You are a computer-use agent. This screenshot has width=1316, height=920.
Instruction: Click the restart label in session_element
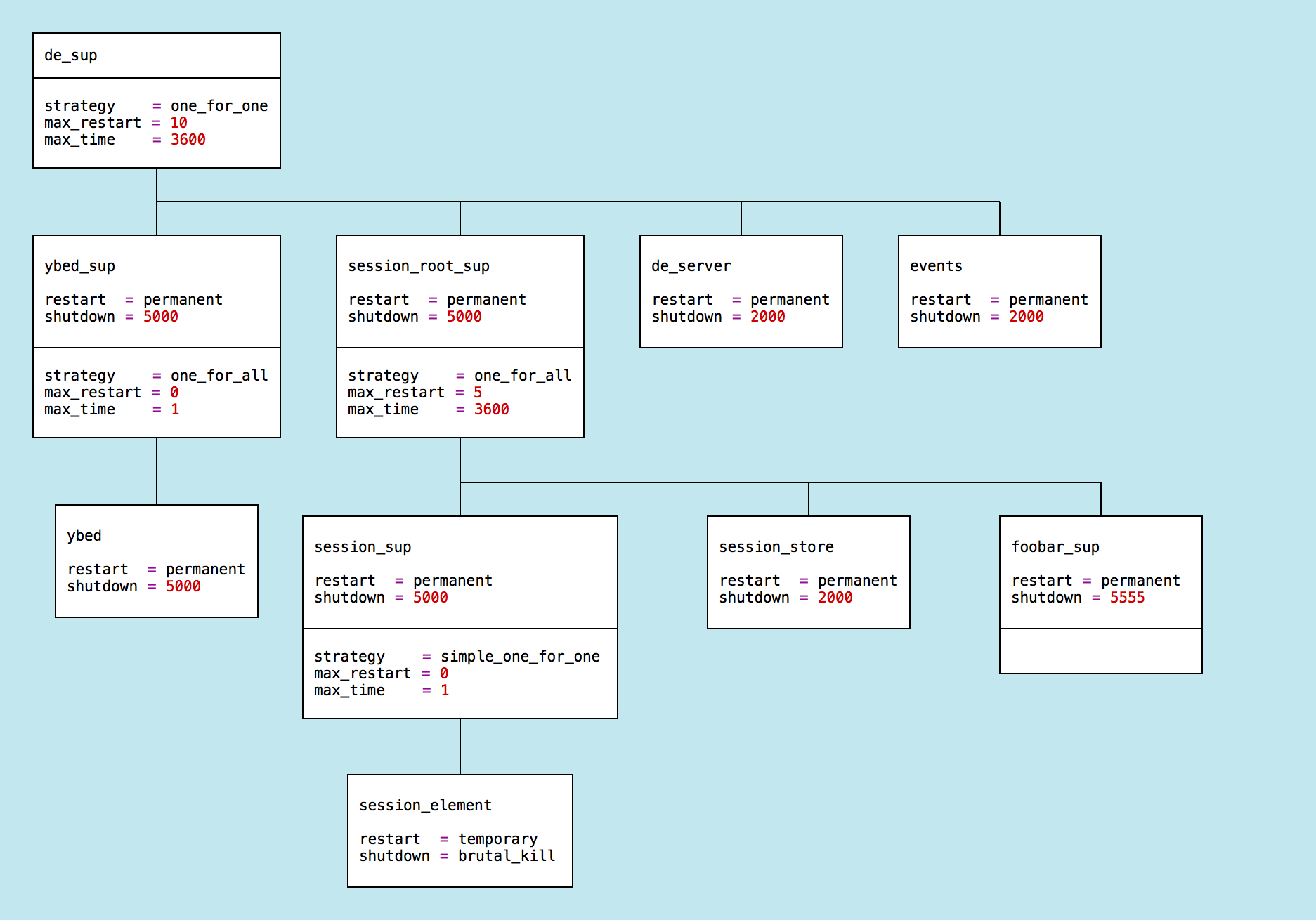tap(390, 839)
